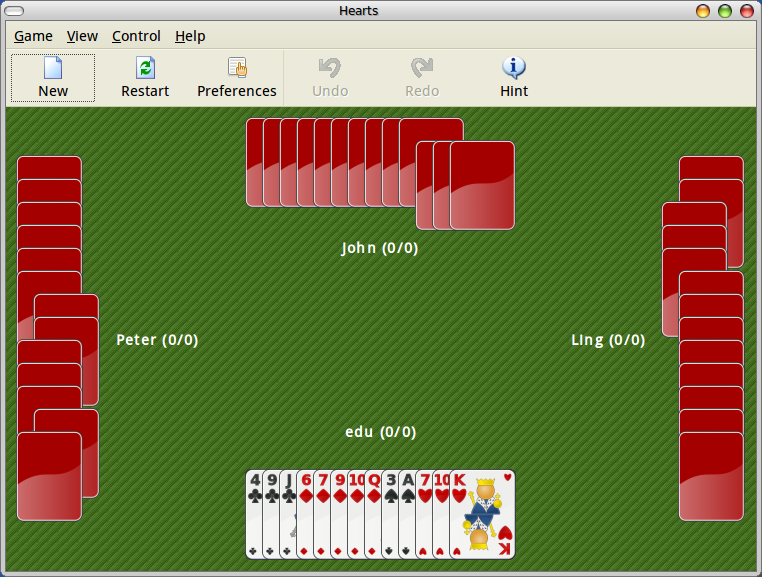Select the Jack of Clubs card
The image size is (762, 577).
[x=288, y=514]
